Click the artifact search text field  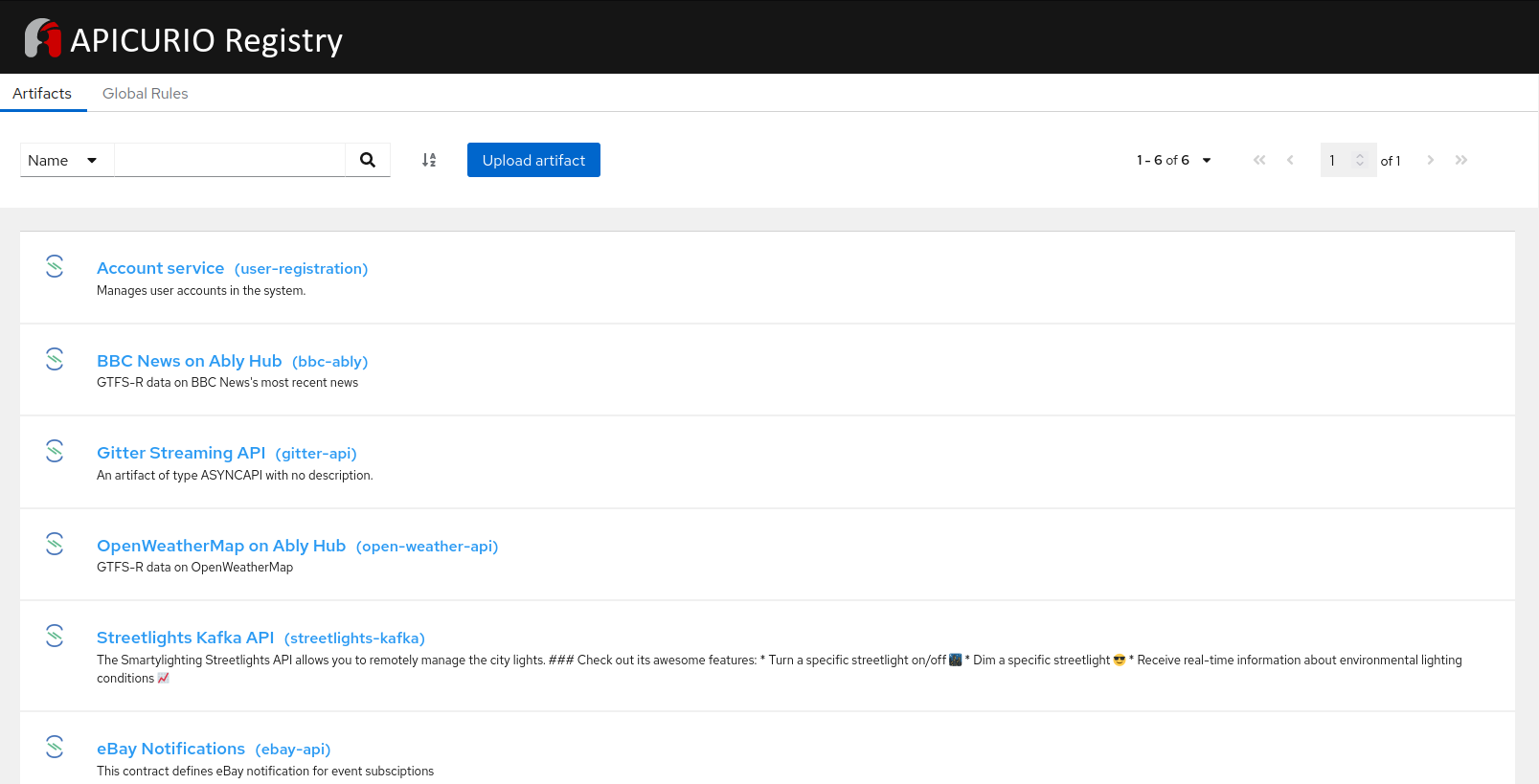coord(230,160)
